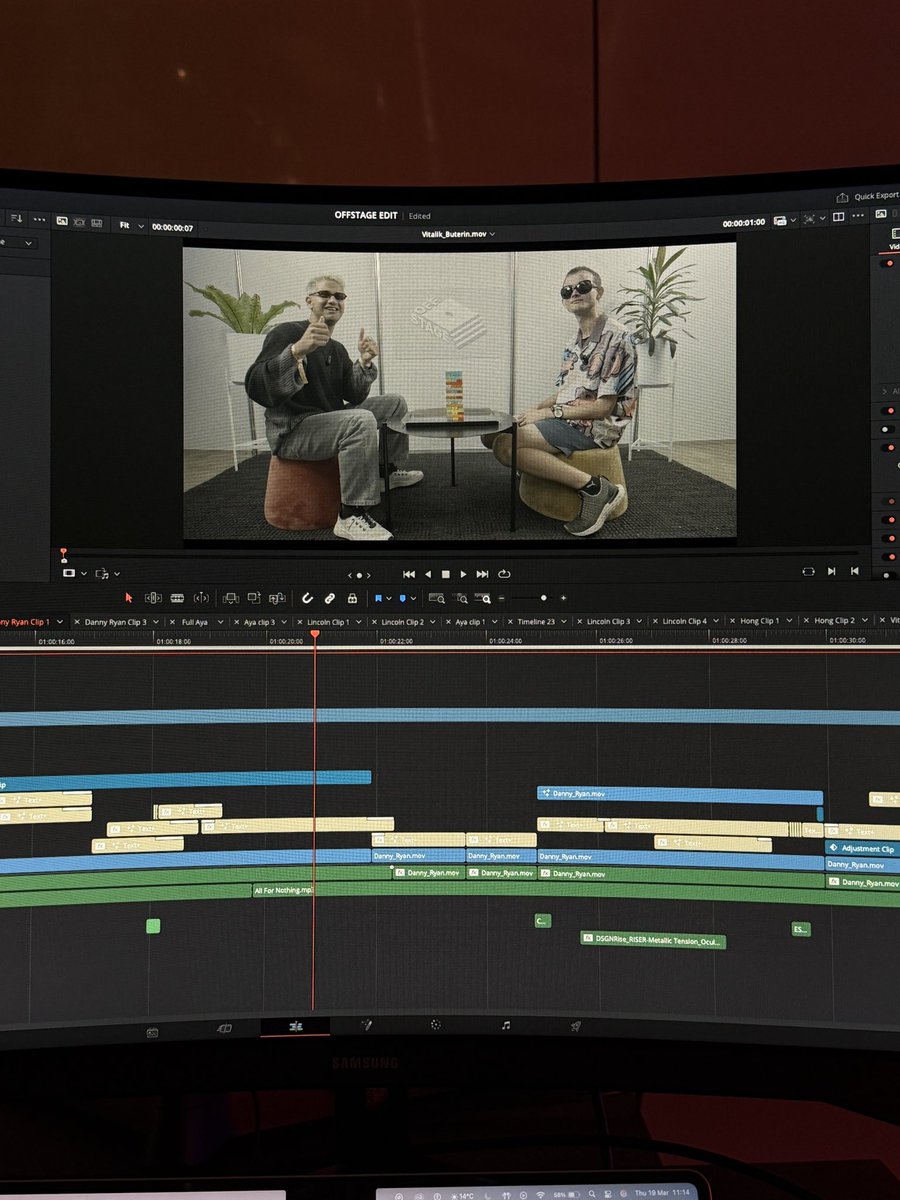The height and width of the screenshot is (1200, 900).
Task: Click the timeline zoom minus button
Action: click(x=503, y=598)
